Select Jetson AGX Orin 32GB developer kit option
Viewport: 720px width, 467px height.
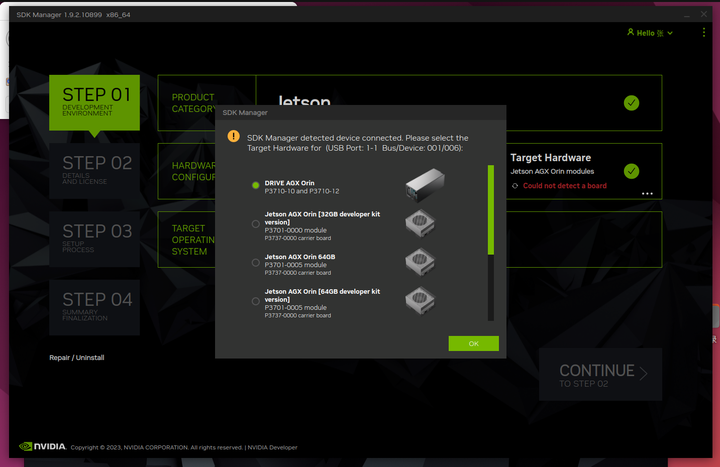[255, 224]
